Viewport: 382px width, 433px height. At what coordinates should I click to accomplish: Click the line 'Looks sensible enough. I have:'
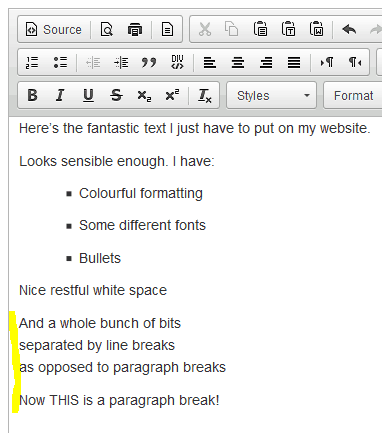coord(117,161)
